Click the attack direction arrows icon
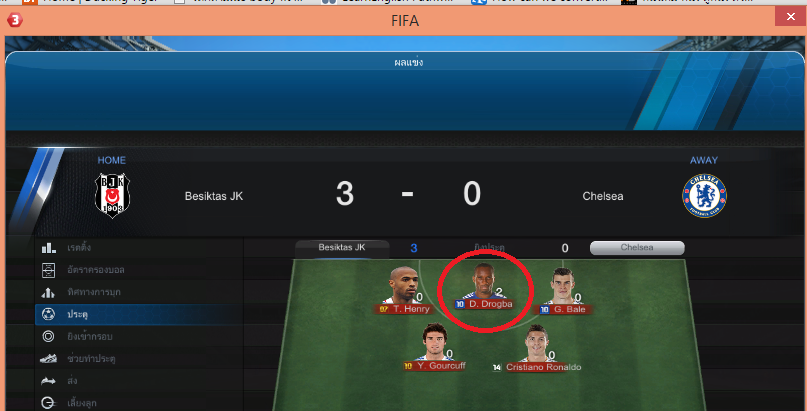Screen dimensions: 807x411 point(48,292)
